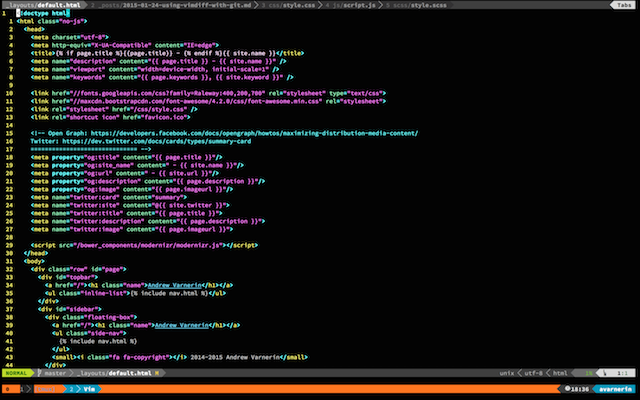Click the master git branch indicator
Viewport: 640px width, 400px height.
(x=52, y=373)
